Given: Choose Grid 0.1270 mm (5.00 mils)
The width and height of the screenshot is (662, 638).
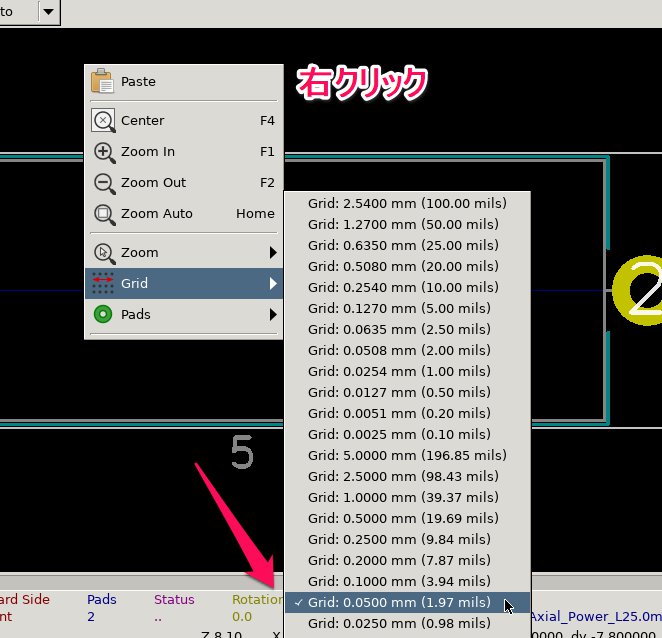Looking at the screenshot, I should 399,309.
